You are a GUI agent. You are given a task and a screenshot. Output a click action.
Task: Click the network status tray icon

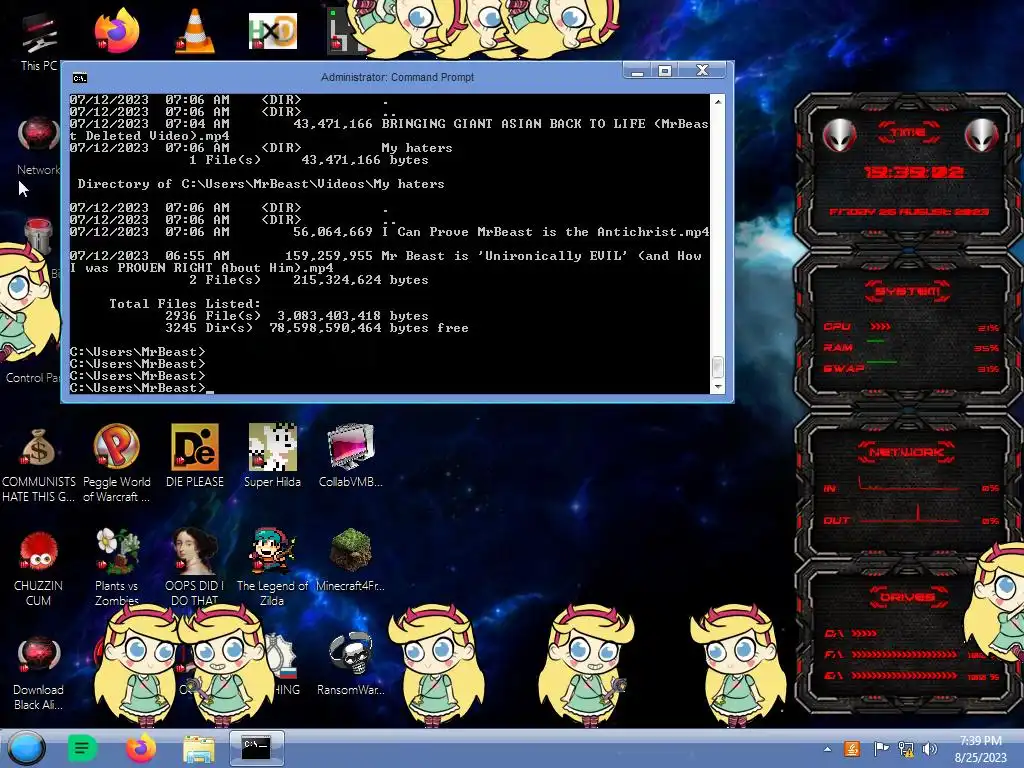906,749
